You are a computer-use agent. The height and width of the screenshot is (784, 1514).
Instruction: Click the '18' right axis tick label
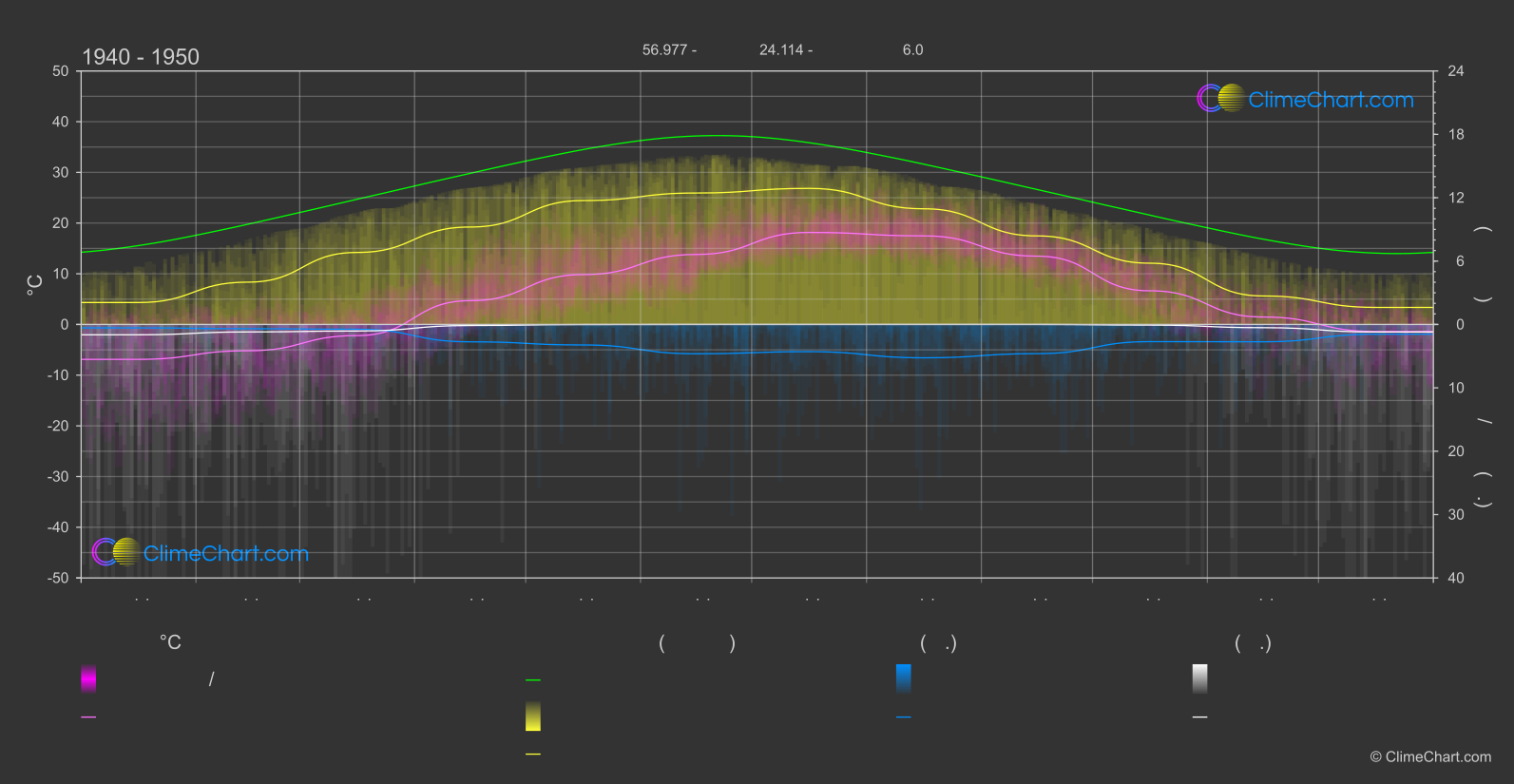1456,135
